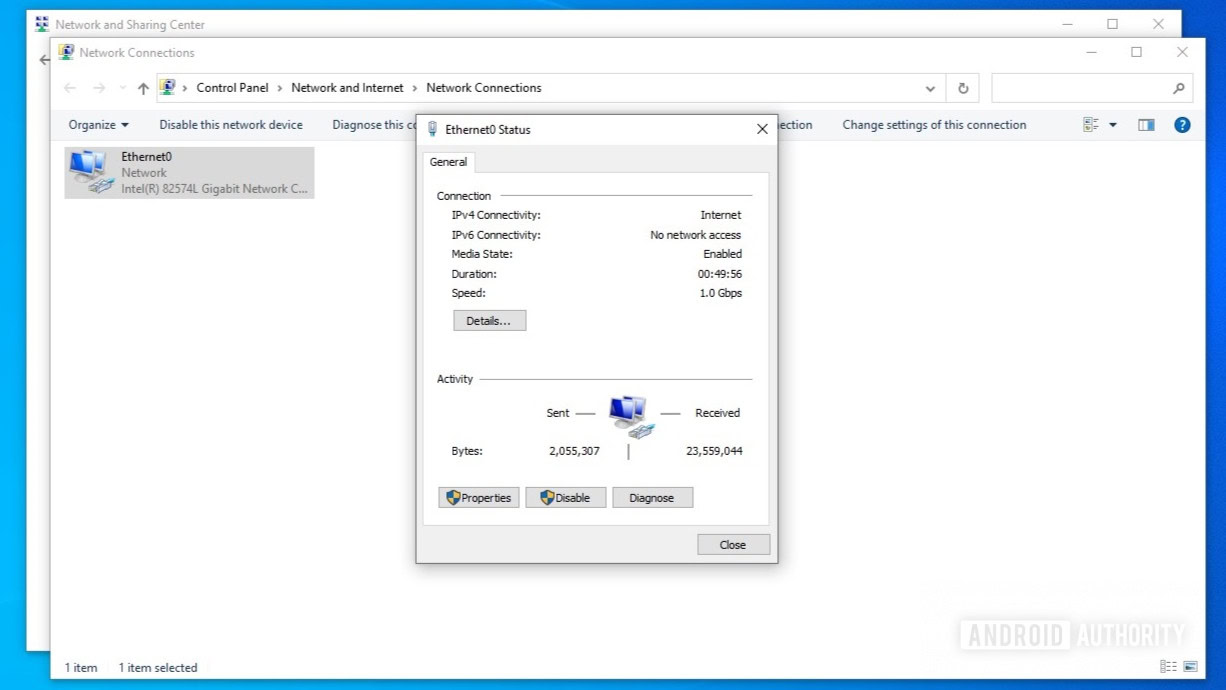1226x690 pixels.
Task: Switch to details view in status bar
Action: pos(1168,667)
